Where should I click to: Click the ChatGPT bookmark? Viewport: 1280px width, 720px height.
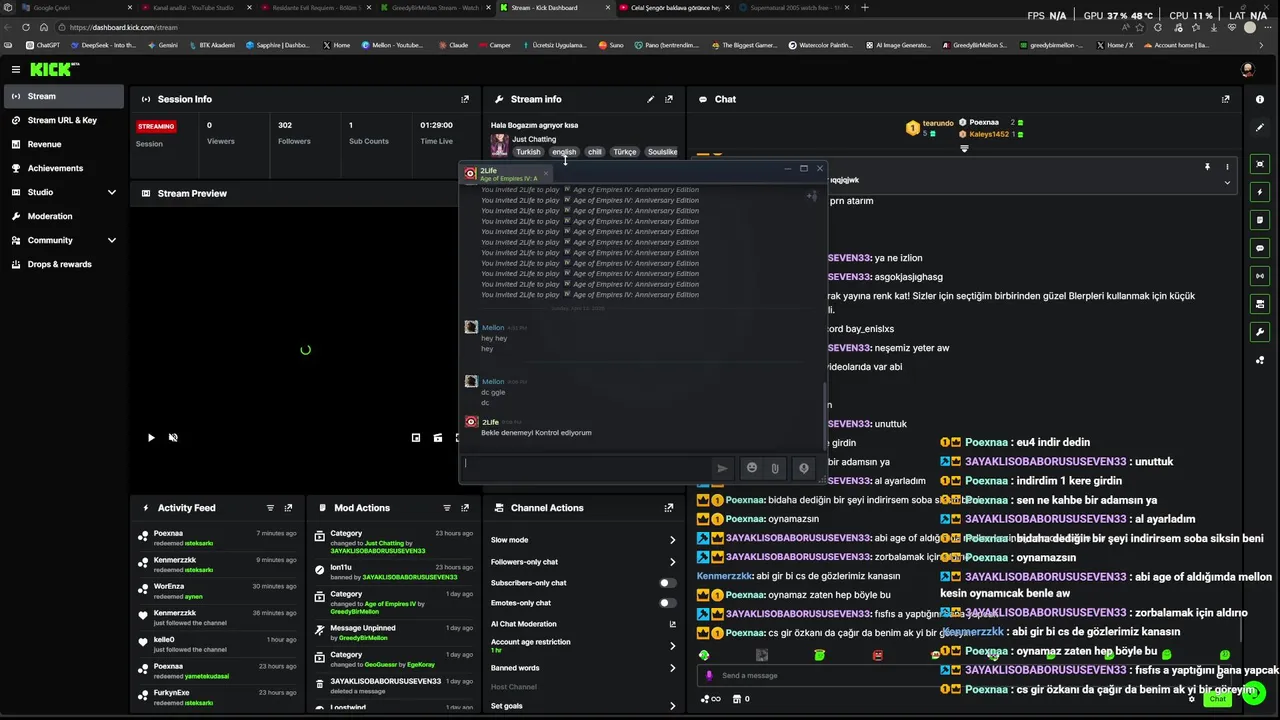43,45
